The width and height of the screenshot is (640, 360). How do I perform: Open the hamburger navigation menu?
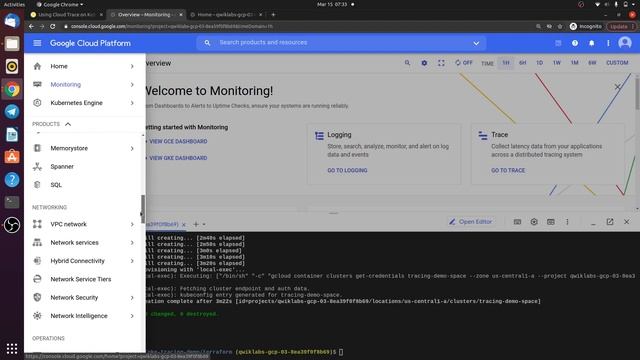37,43
